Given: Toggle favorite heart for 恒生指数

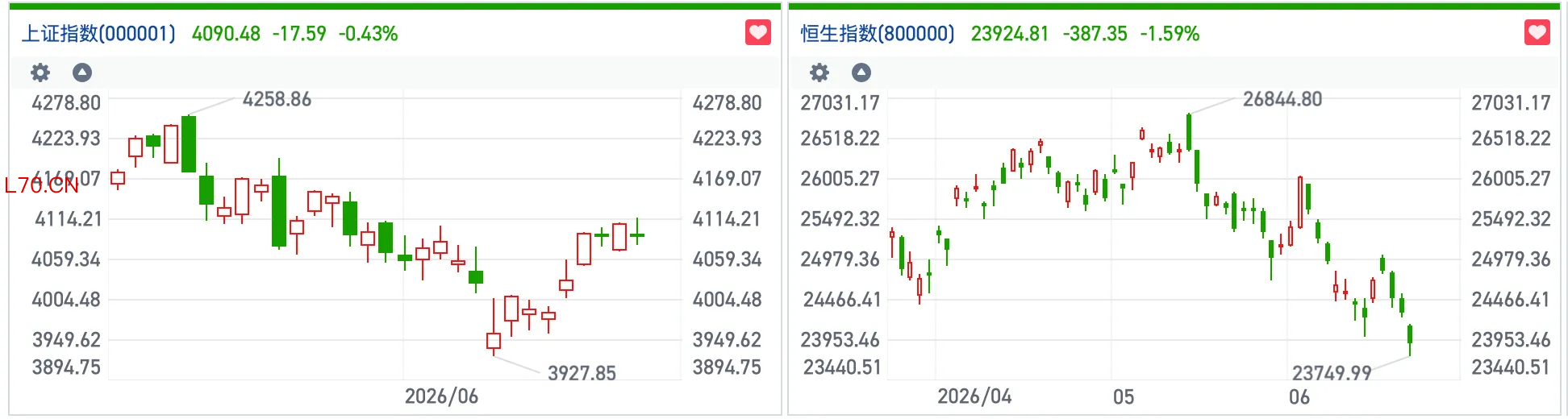Looking at the screenshot, I should pyautogui.click(x=1537, y=32).
